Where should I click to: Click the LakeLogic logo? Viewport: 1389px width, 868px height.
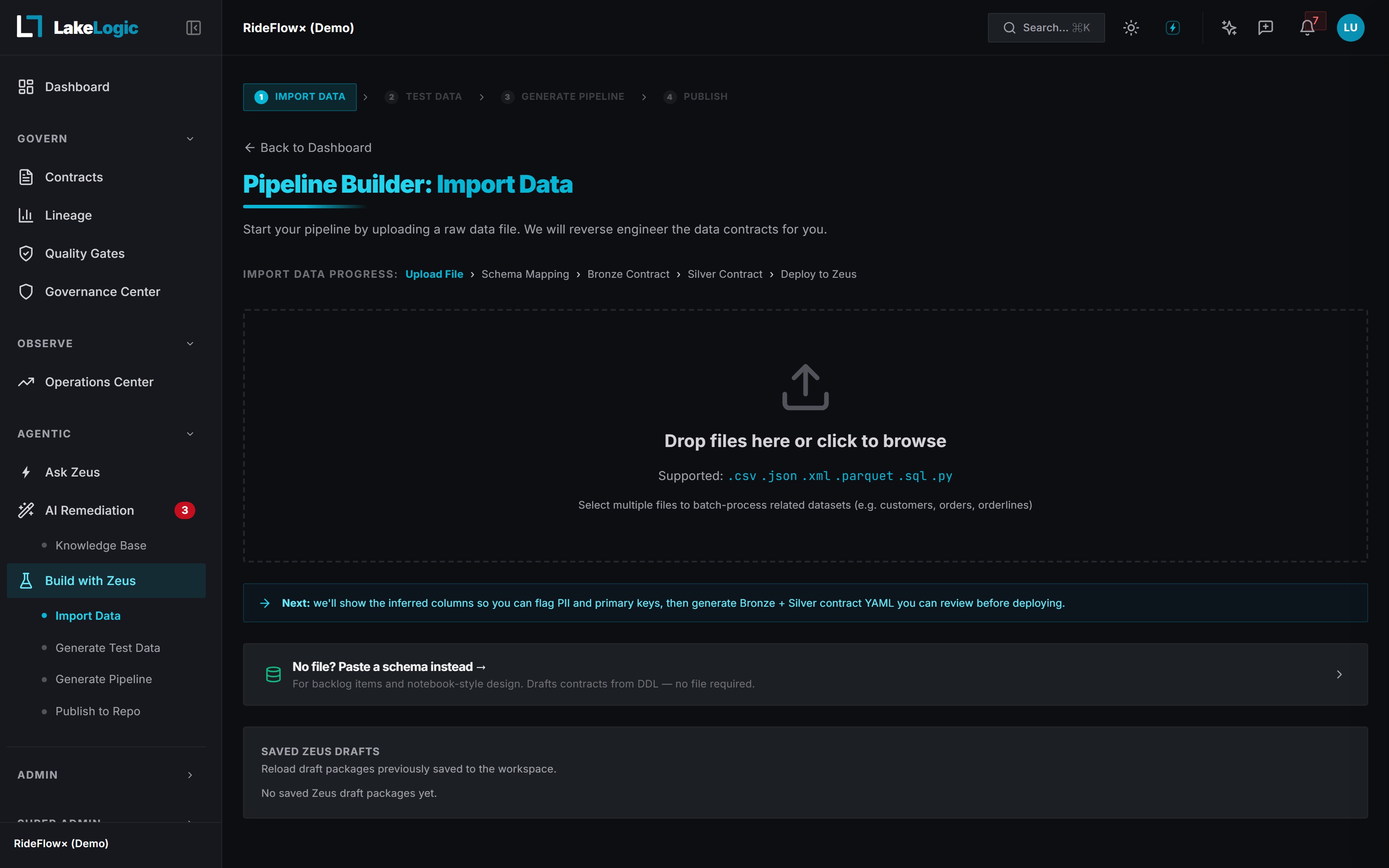click(x=78, y=27)
